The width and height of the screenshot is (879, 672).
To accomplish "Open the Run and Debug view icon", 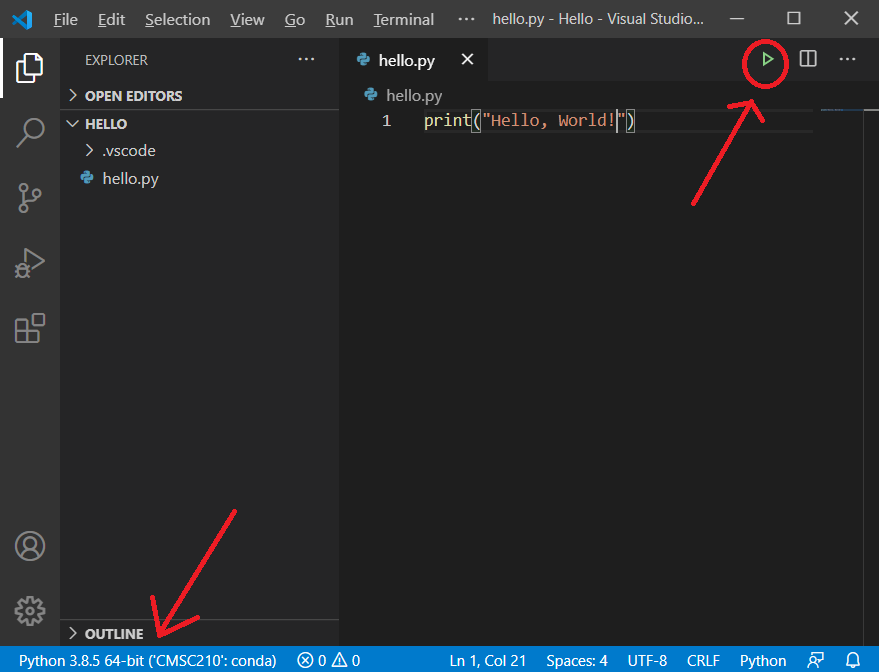I will [30, 263].
